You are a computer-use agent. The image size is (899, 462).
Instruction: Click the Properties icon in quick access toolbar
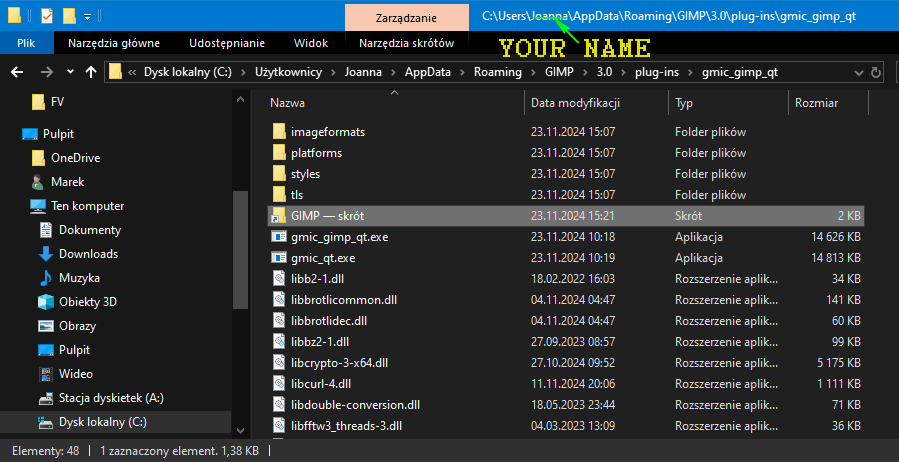point(47,16)
